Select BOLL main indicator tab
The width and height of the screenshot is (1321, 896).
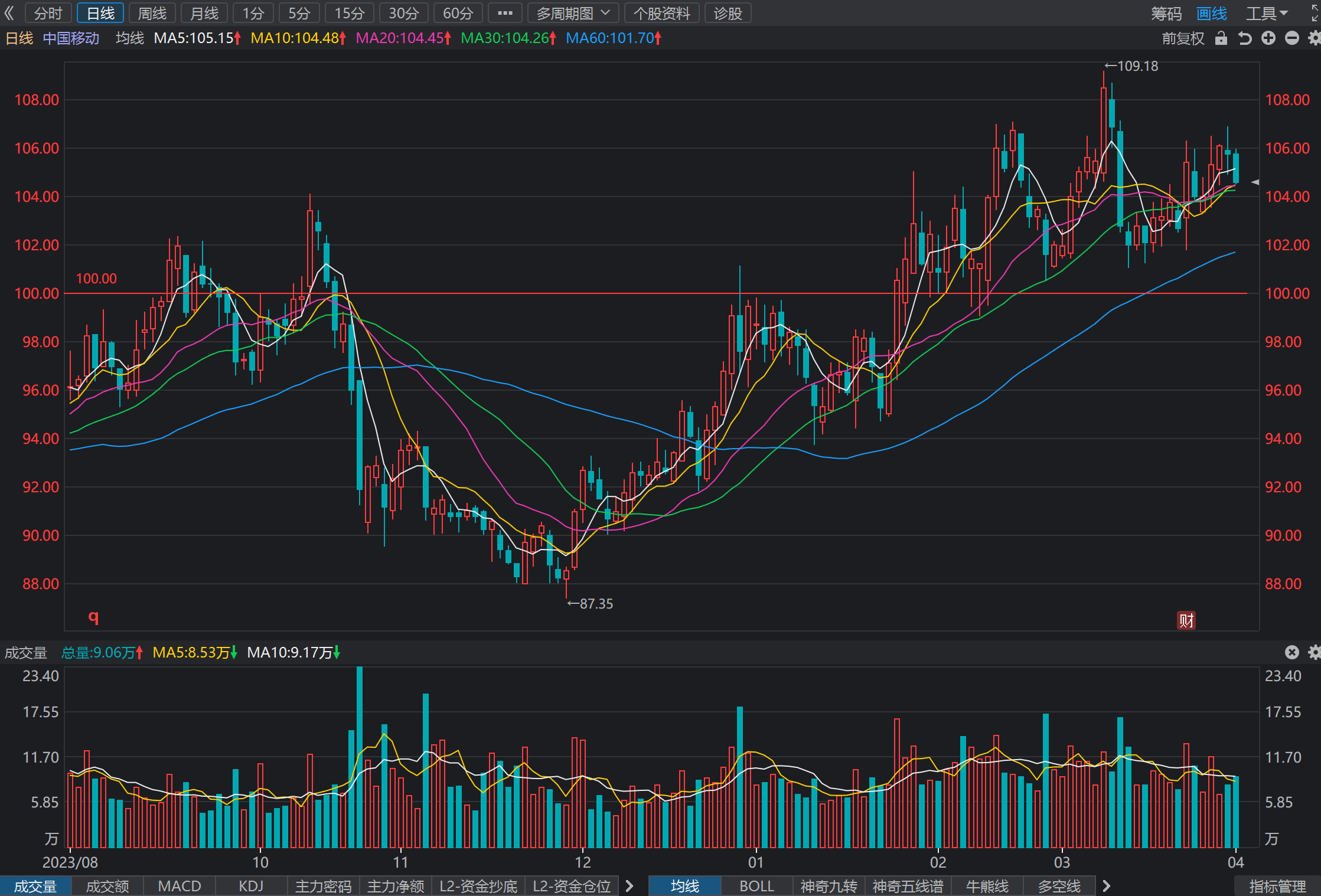click(757, 886)
